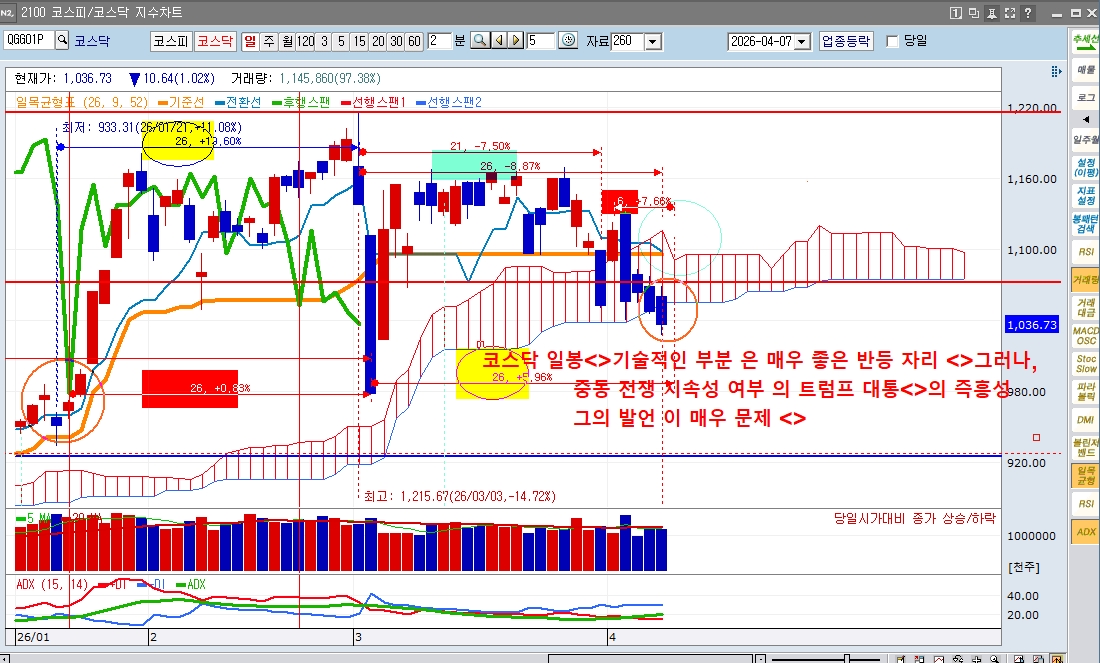Screen dimensions: 1100x663
Task: Toggle the 파라볼릭 indicator button
Action: 1085,391
